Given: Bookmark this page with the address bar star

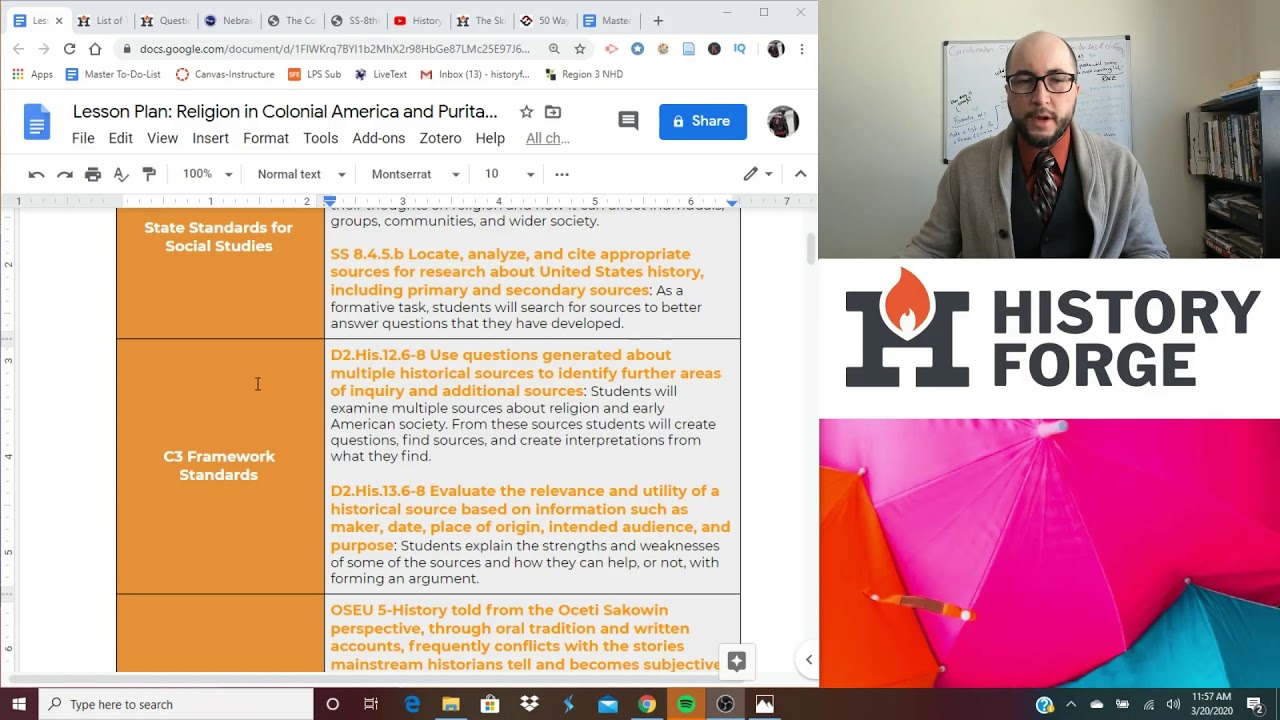Looking at the screenshot, I should [x=580, y=48].
